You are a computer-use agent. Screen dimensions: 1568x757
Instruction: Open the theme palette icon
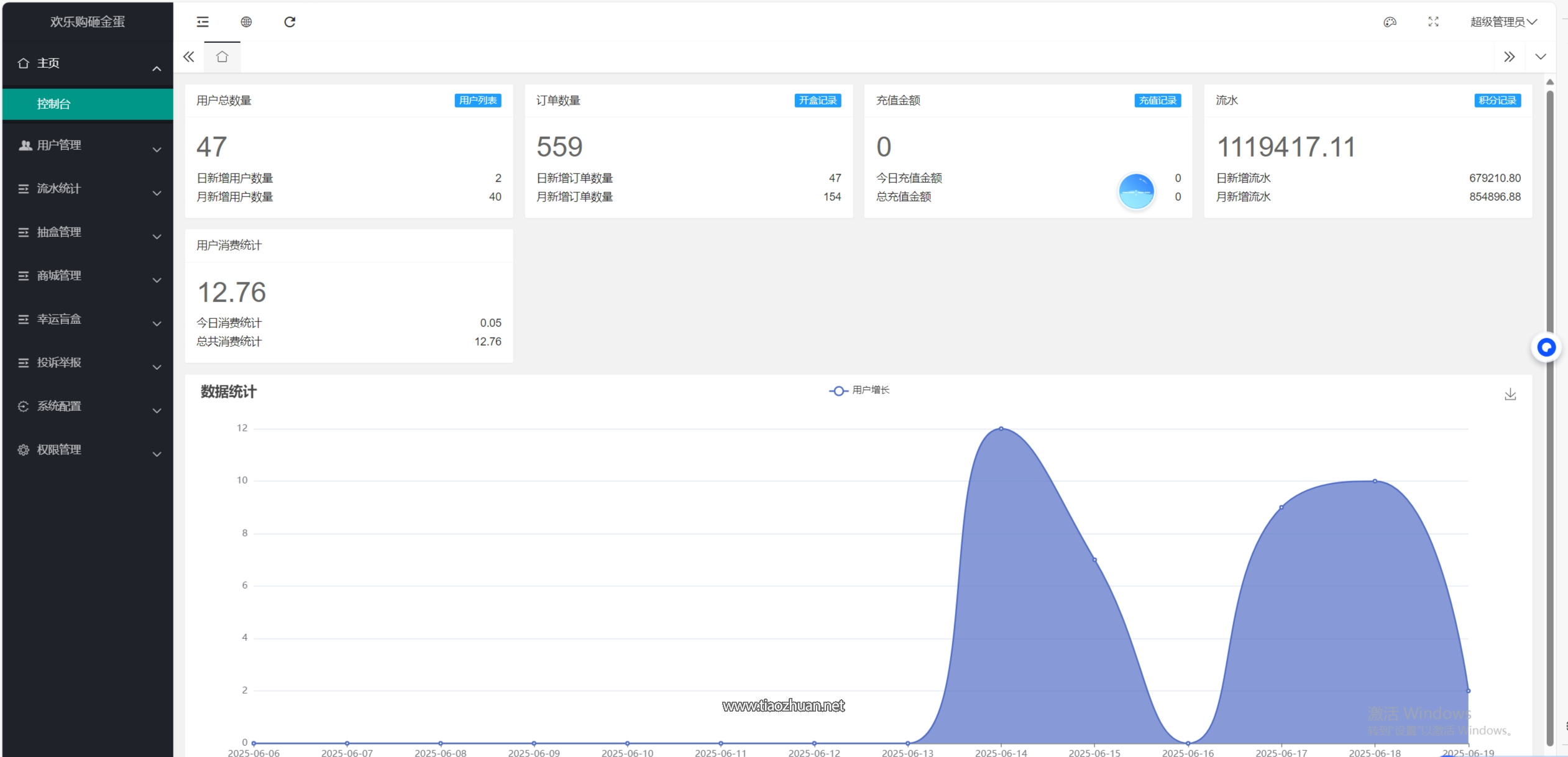coord(1390,22)
